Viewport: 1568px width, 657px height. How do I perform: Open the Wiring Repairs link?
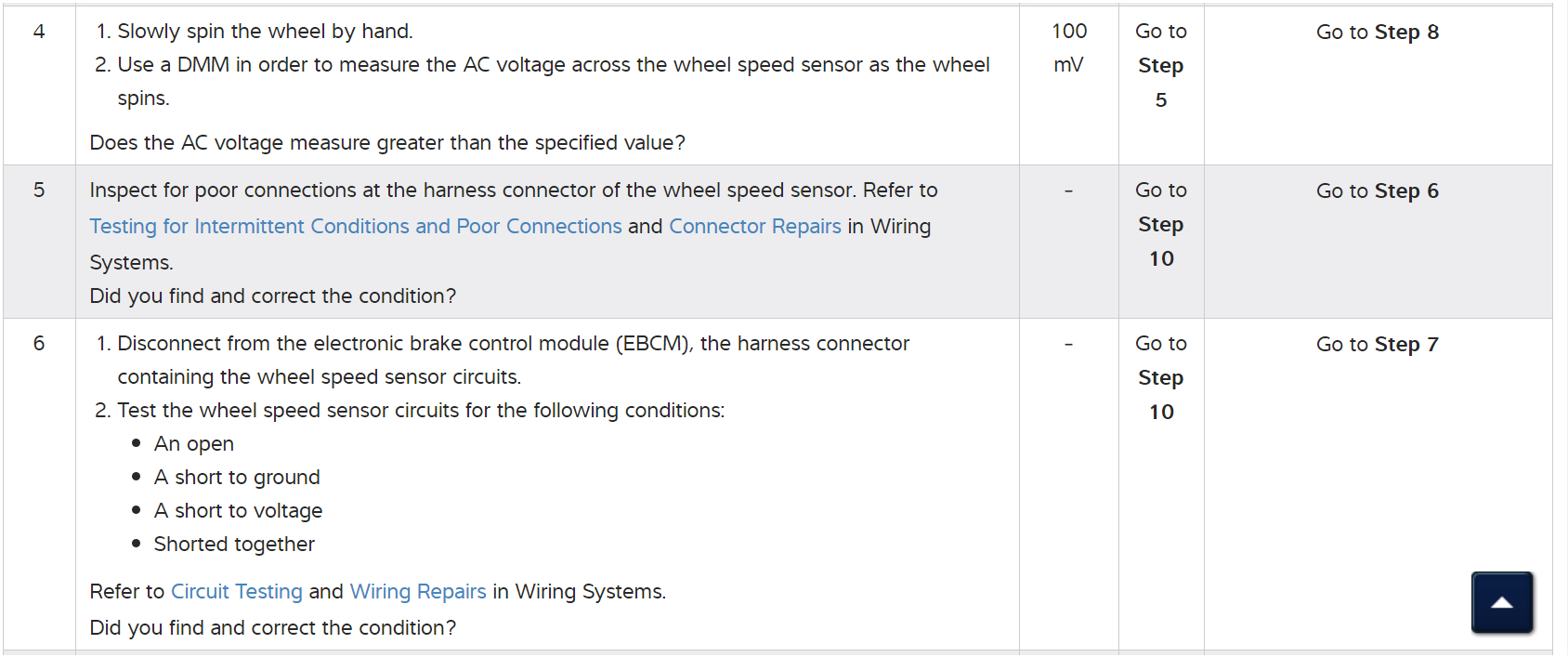pos(417,592)
